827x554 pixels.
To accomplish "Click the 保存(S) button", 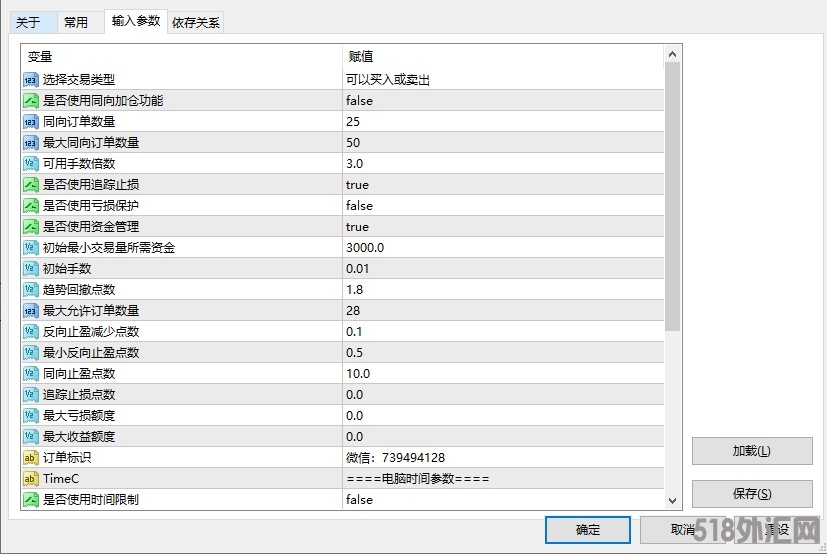I will [752, 494].
